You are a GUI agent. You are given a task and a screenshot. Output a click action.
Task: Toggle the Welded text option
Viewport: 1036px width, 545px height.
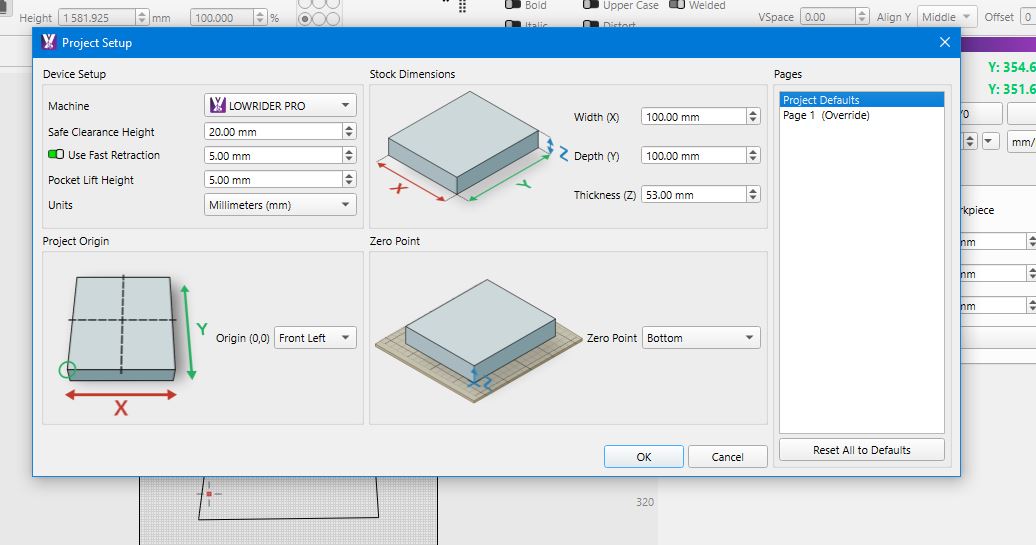coord(677,5)
